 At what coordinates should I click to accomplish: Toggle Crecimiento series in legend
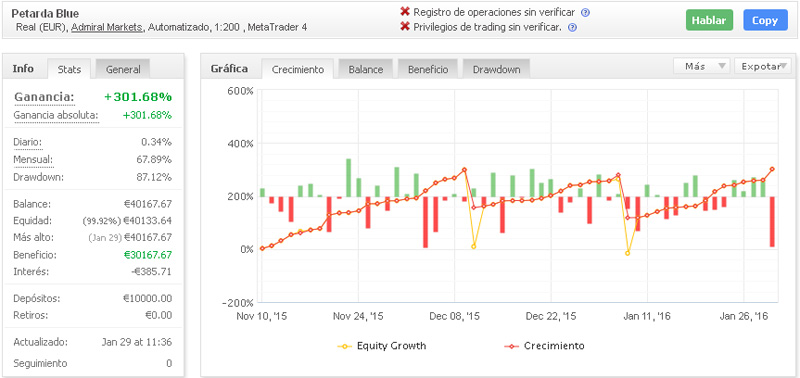pos(544,346)
